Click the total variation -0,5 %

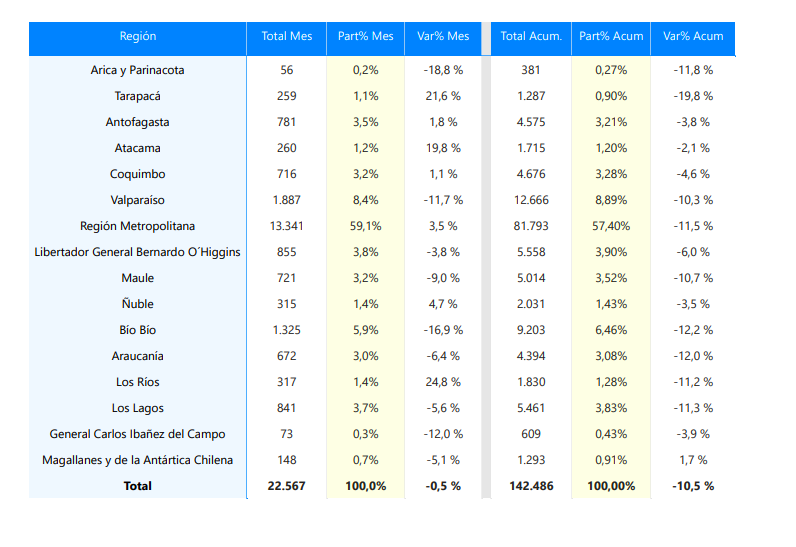tap(443, 486)
